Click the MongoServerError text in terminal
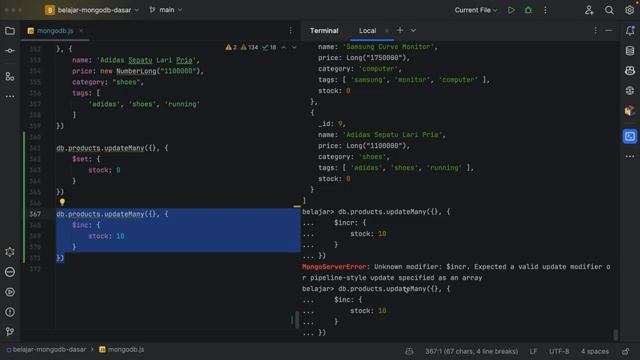 [334, 267]
